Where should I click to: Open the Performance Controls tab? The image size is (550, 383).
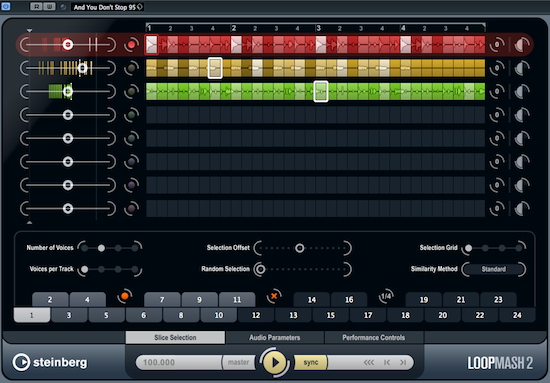(x=374, y=337)
